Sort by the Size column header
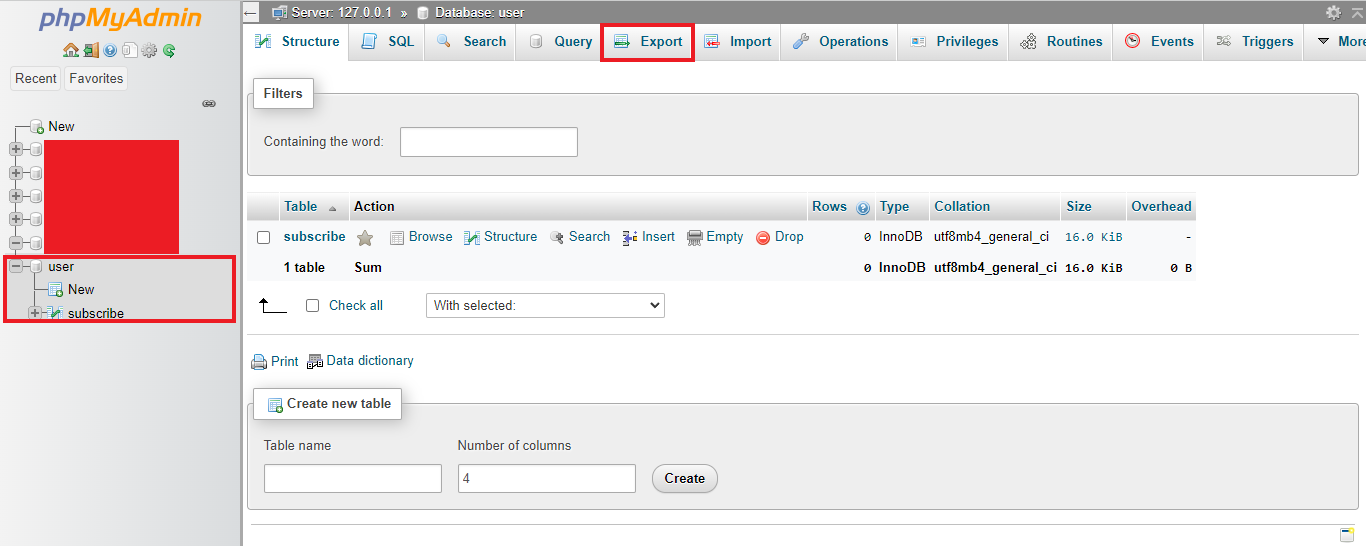The image size is (1366, 546). click(x=1079, y=207)
